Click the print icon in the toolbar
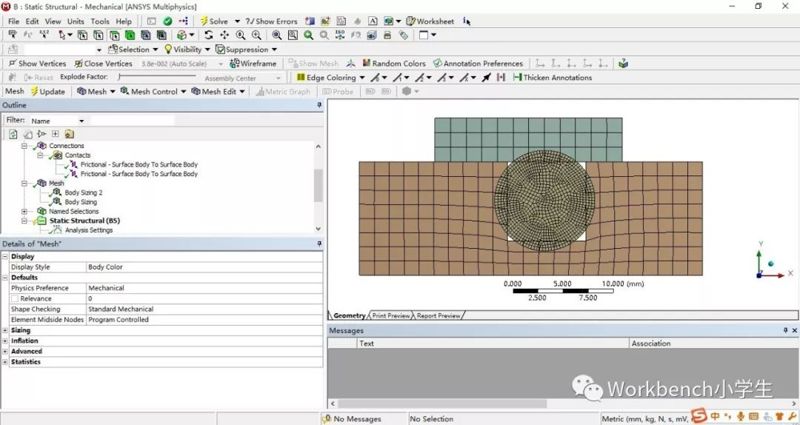Image resolution: width=800 pixels, height=425 pixels. (x=387, y=35)
